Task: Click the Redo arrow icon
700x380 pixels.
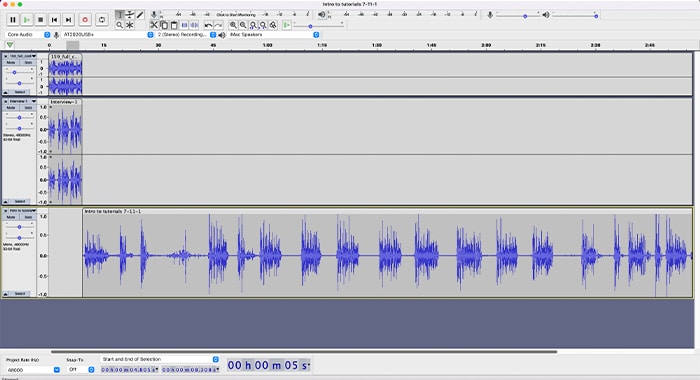Action: click(x=218, y=25)
